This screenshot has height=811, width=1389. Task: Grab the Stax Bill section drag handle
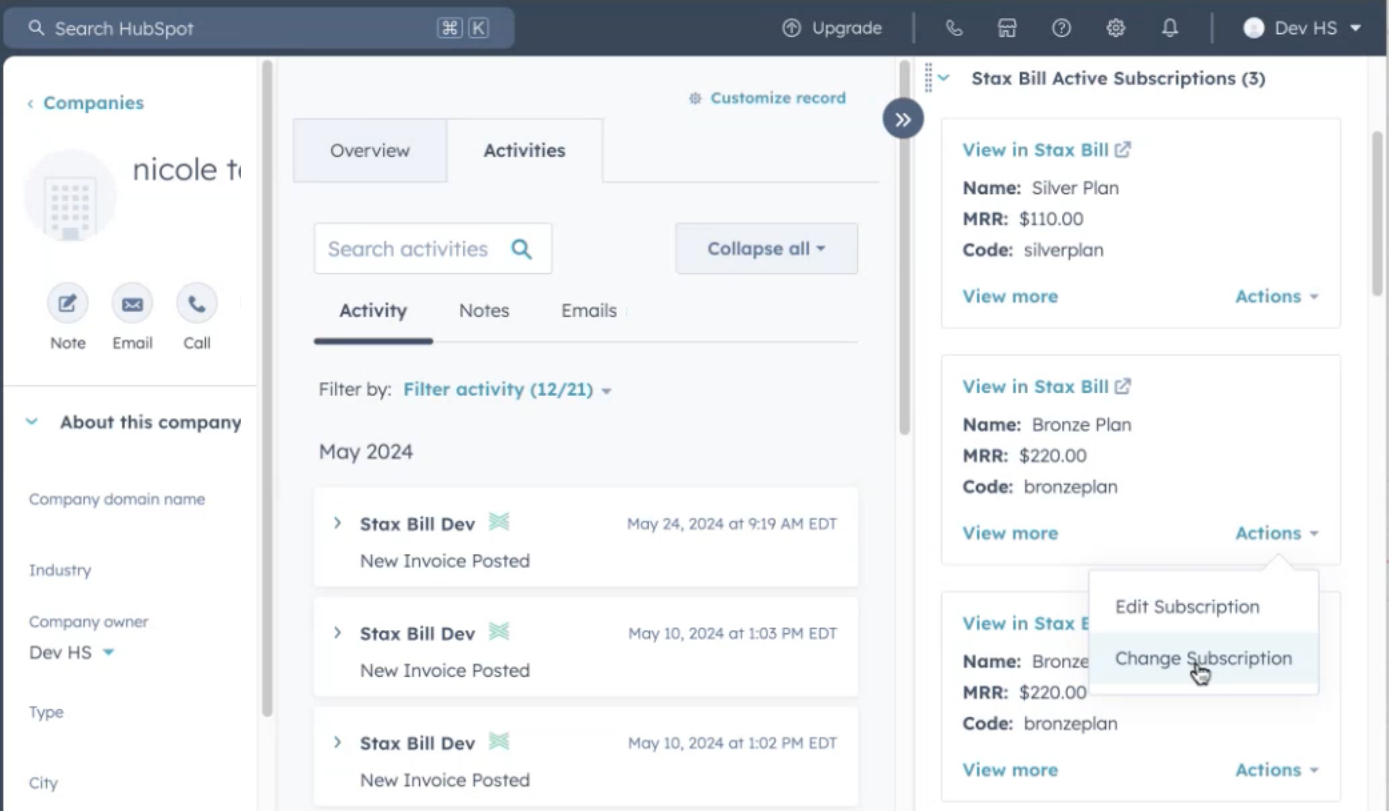tap(928, 78)
